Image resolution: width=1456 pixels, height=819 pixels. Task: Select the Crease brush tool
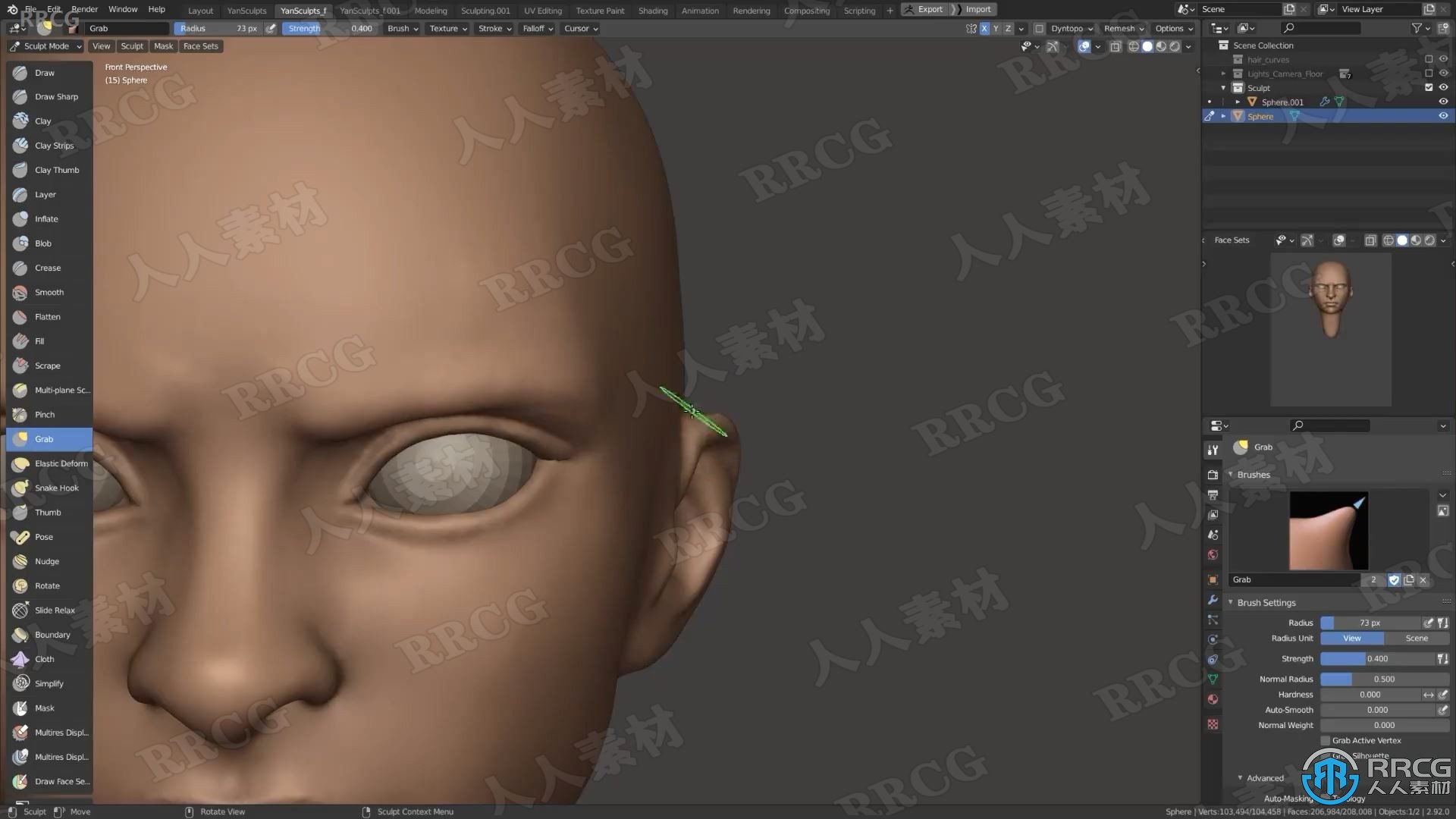tap(48, 267)
